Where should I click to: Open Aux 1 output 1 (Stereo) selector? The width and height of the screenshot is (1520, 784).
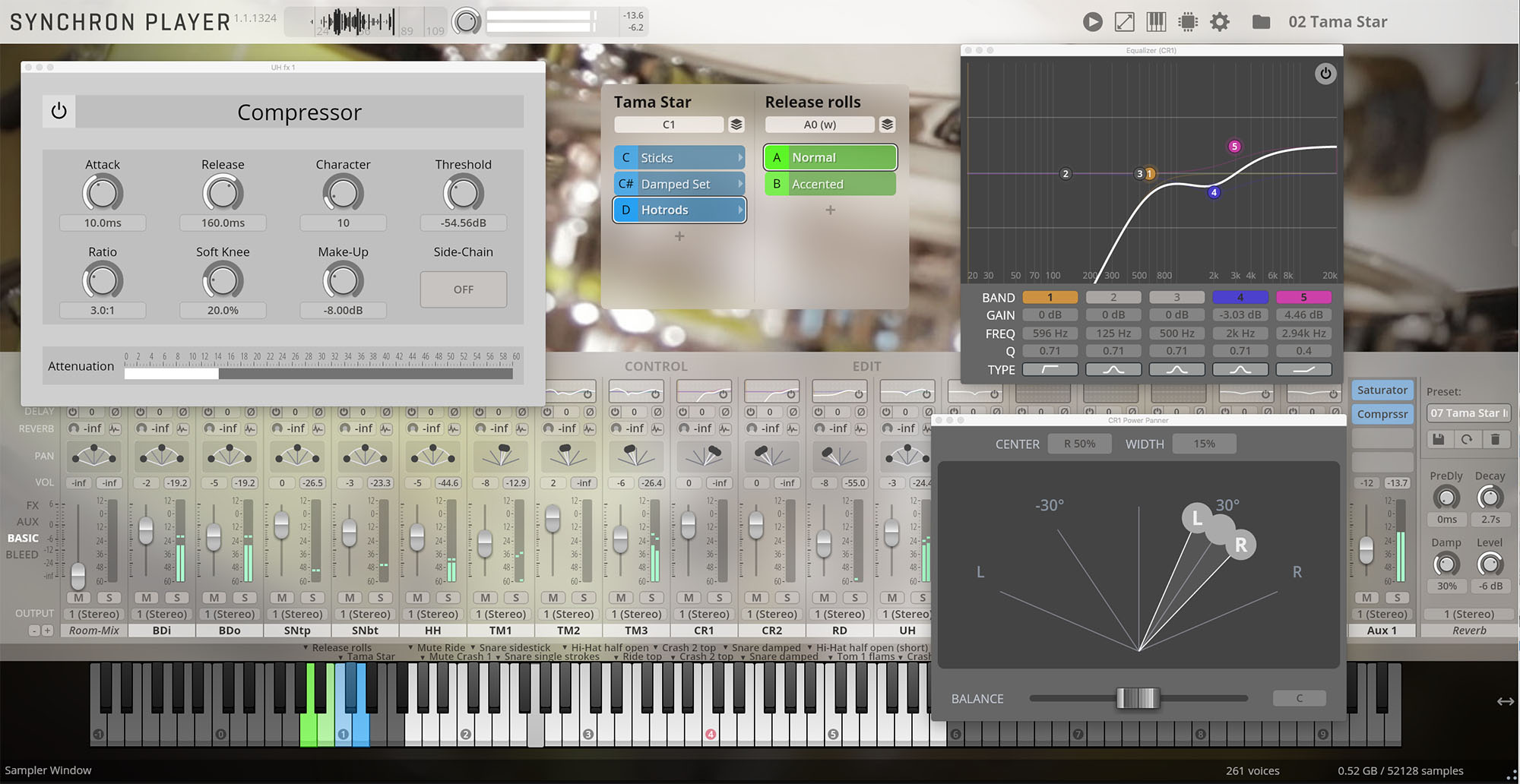[1382, 614]
